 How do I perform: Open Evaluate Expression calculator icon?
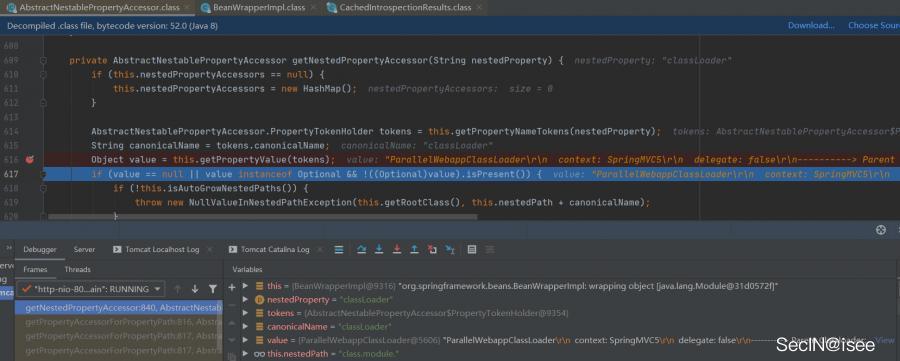pos(472,250)
